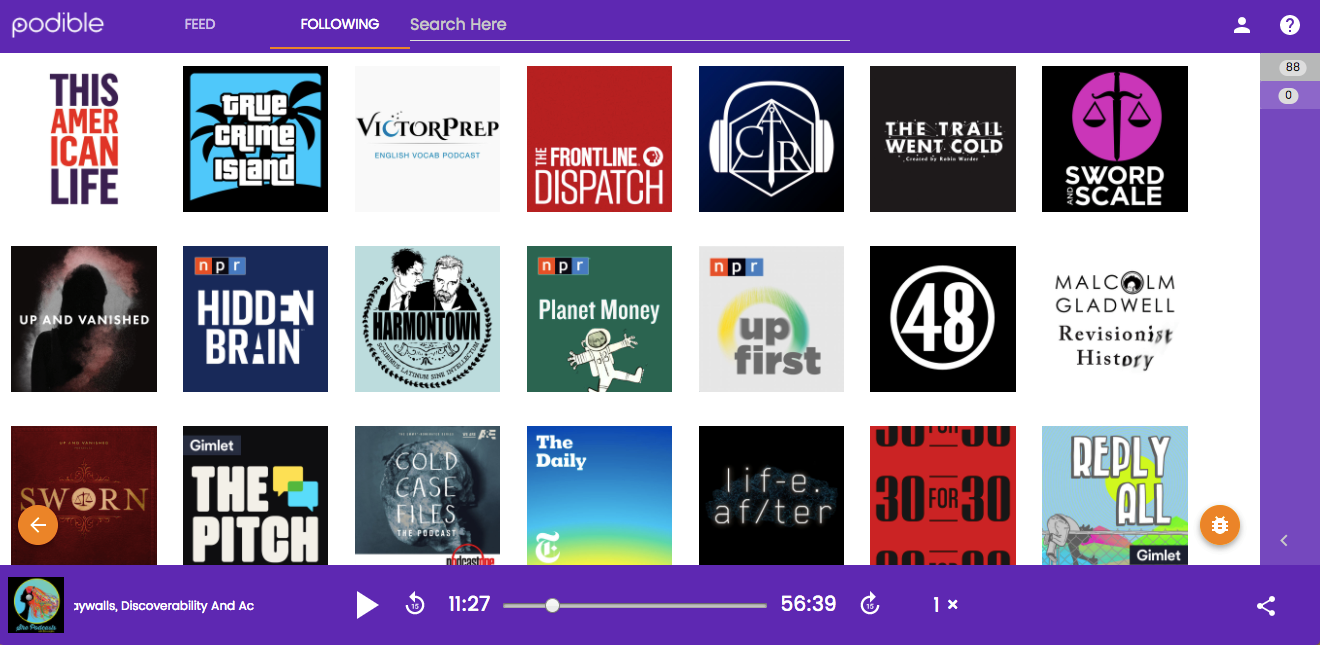Skip forward 15 seconds
Image resolution: width=1320 pixels, height=645 pixels.
point(870,604)
